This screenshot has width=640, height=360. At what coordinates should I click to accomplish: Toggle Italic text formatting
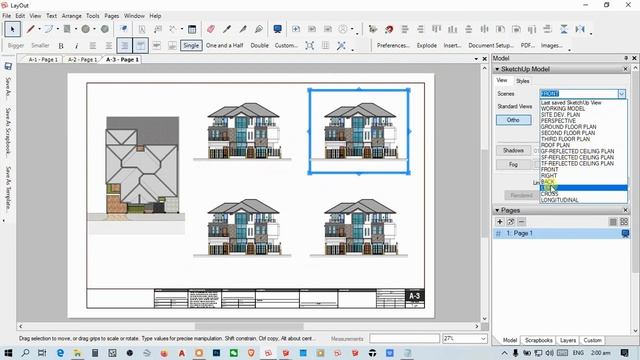(x=76, y=46)
